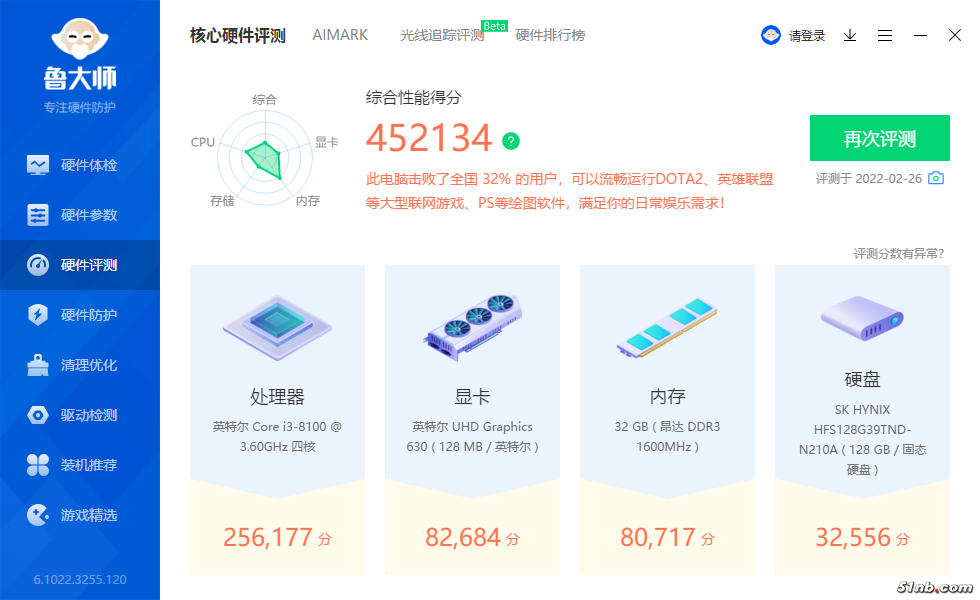Click the hard disk illustration
980x600 pixels.
pyautogui.click(x=862, y=318)
